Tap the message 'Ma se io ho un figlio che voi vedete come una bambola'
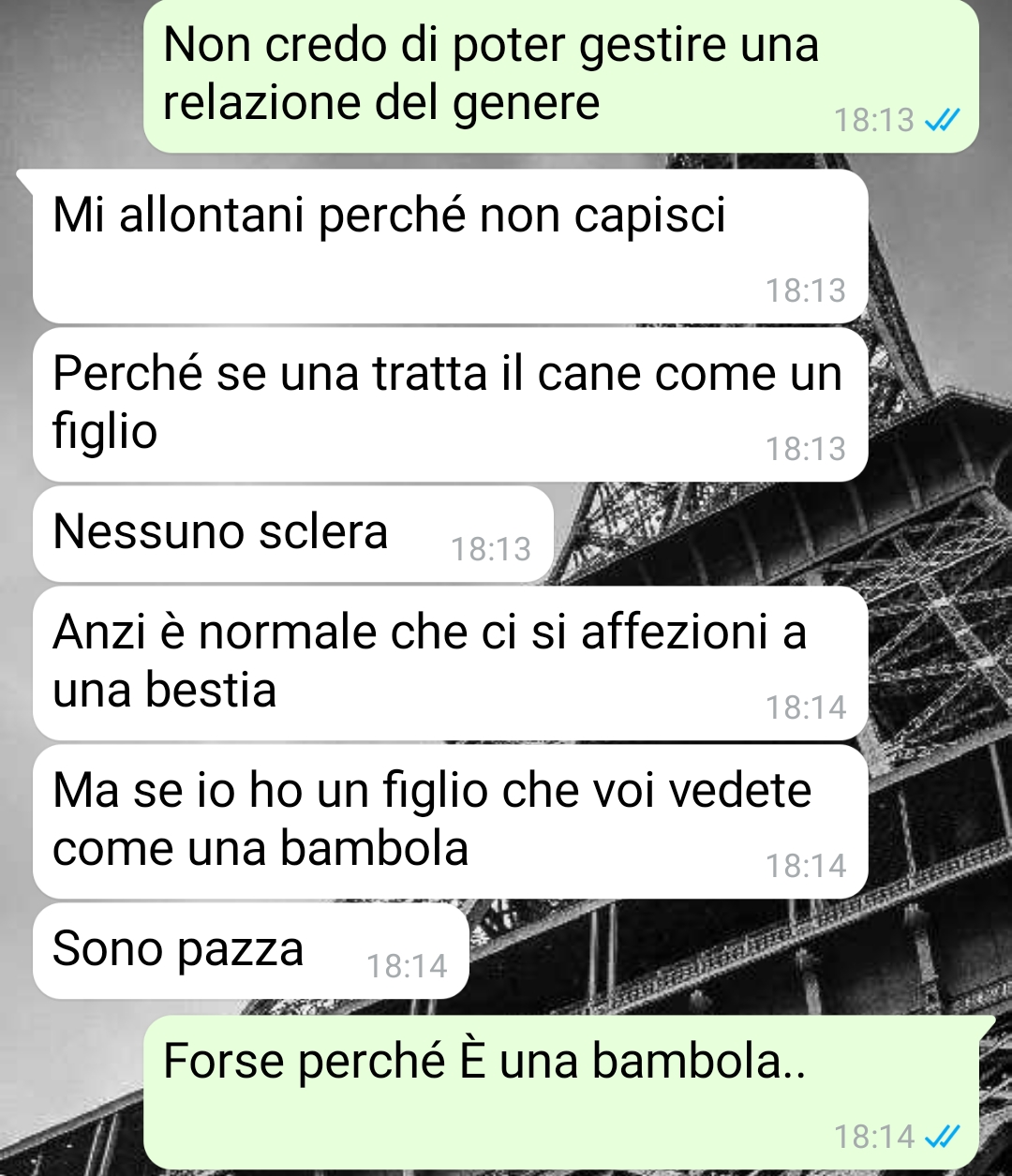The image size is (1012, 1176). click(450, 822)
